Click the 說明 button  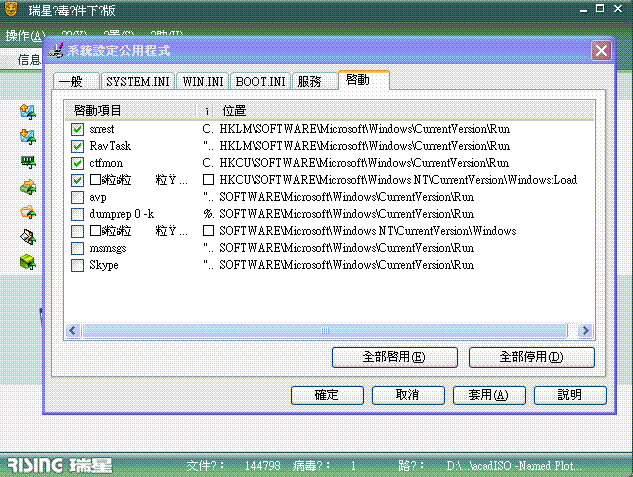pos(570,395)
